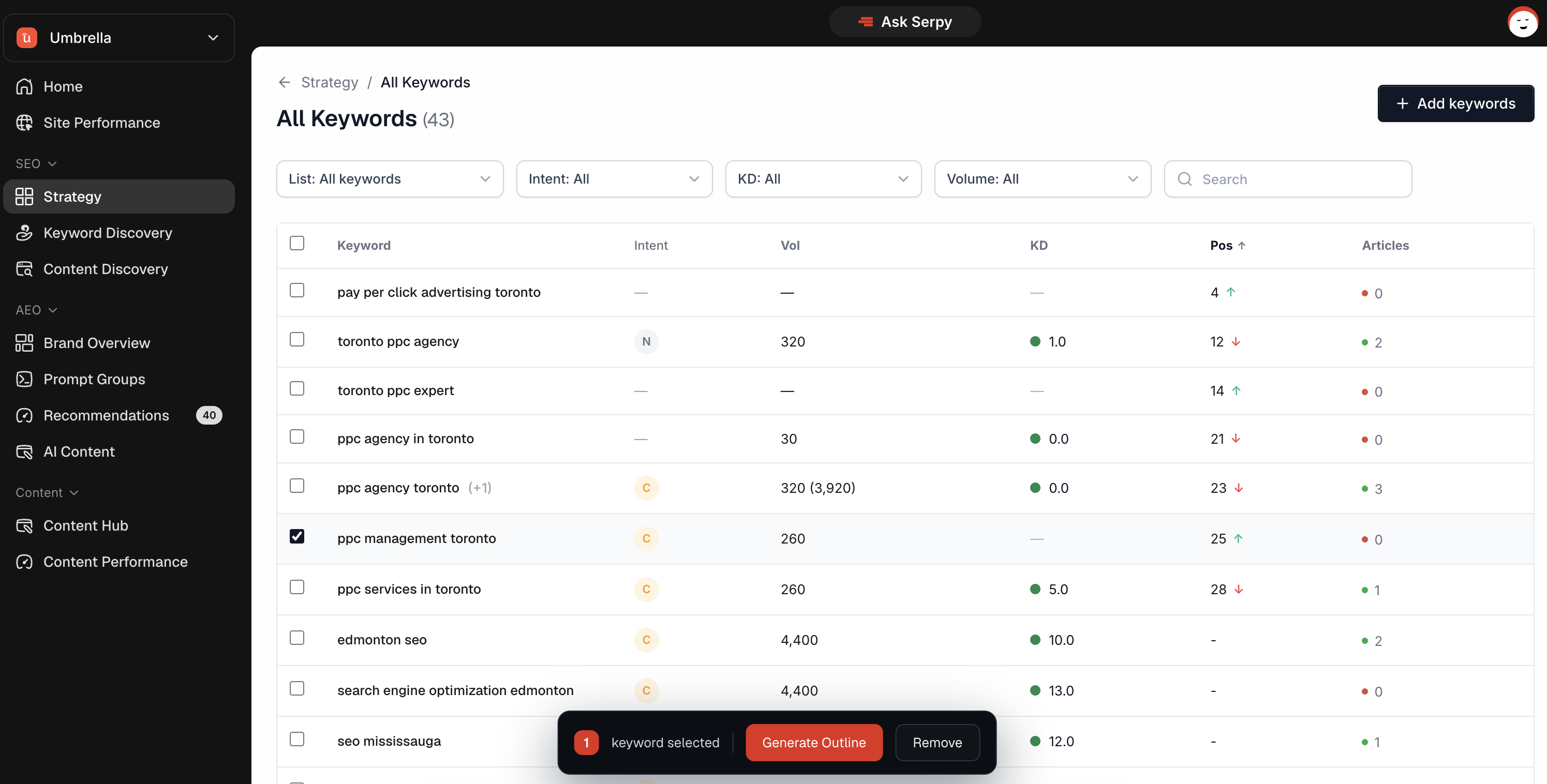Check the pay per click advertising toronto row

pyautogui.click(x=296, y=290)
